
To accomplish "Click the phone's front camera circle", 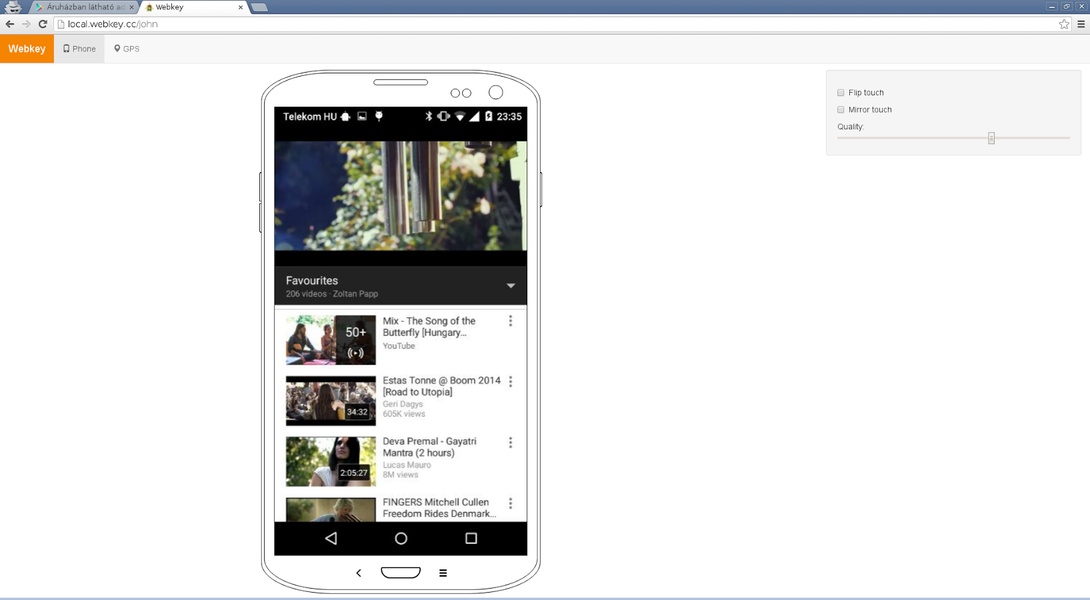I will pyautogui.click(x=496, y=92).
